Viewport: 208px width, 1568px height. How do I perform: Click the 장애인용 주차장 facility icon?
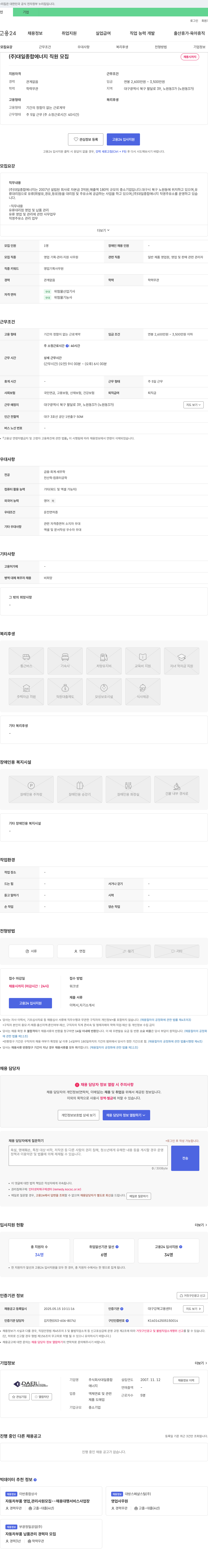point(31,789)
